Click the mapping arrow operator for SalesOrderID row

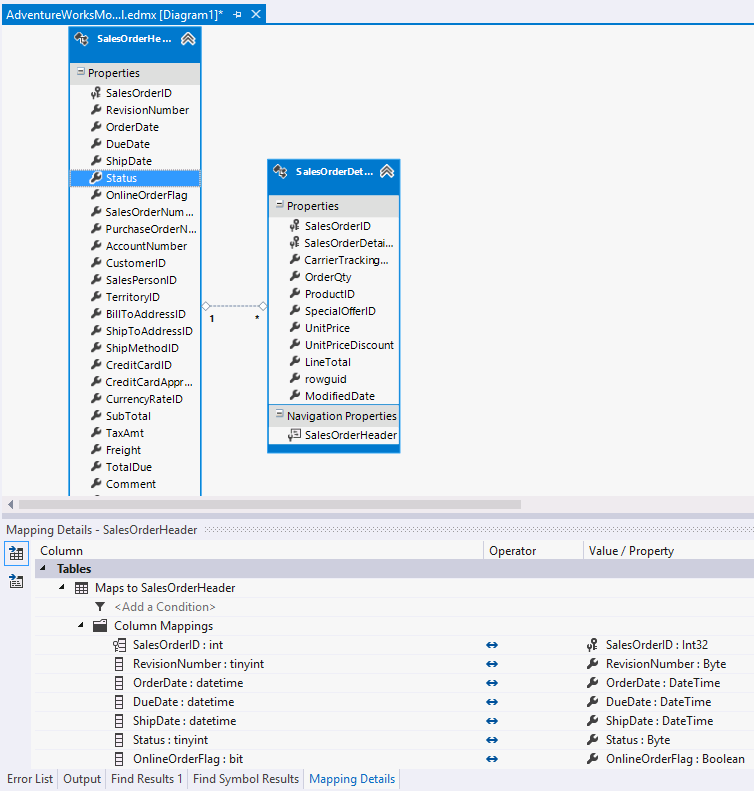492,645
